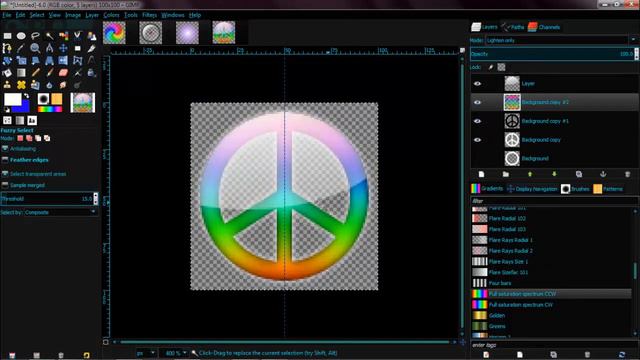640x360 pixels.
Task: Refresh the gradients list
Action: pyautogui.click(x=622, y=355)
